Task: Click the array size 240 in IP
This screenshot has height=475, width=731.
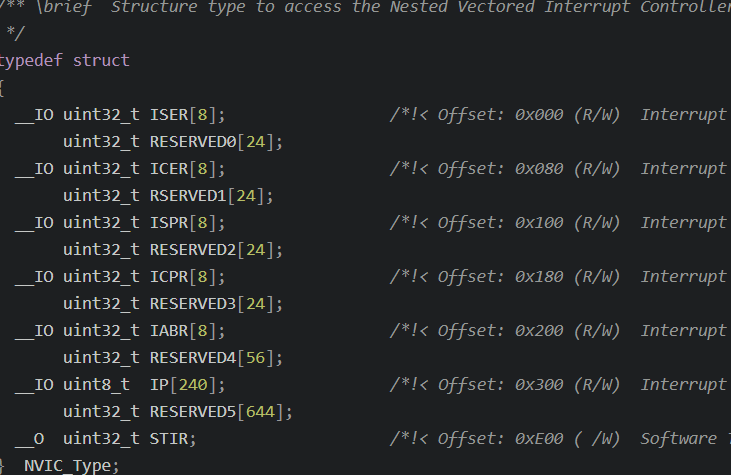Action: point(193,385)
